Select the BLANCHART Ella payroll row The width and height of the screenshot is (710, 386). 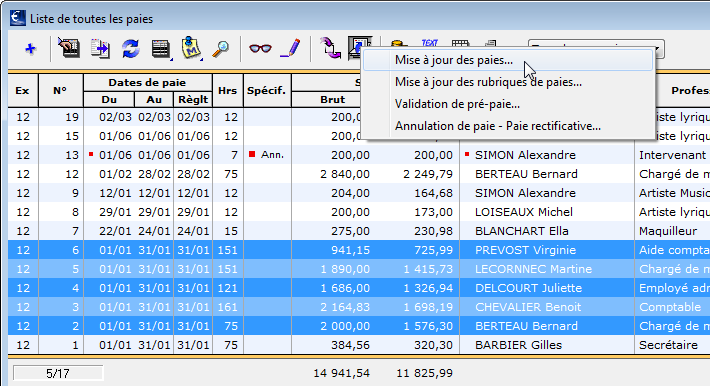tap(359, 231)
